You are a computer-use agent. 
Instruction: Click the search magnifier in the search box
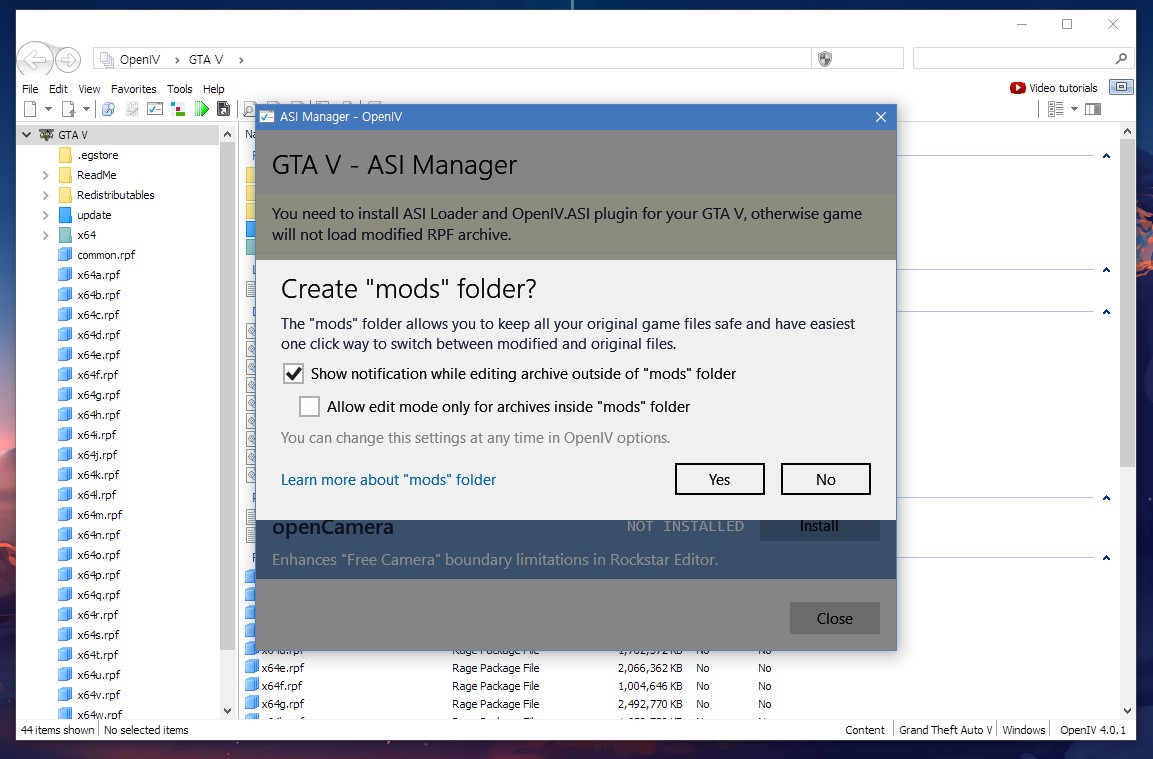coord(1121,59)
